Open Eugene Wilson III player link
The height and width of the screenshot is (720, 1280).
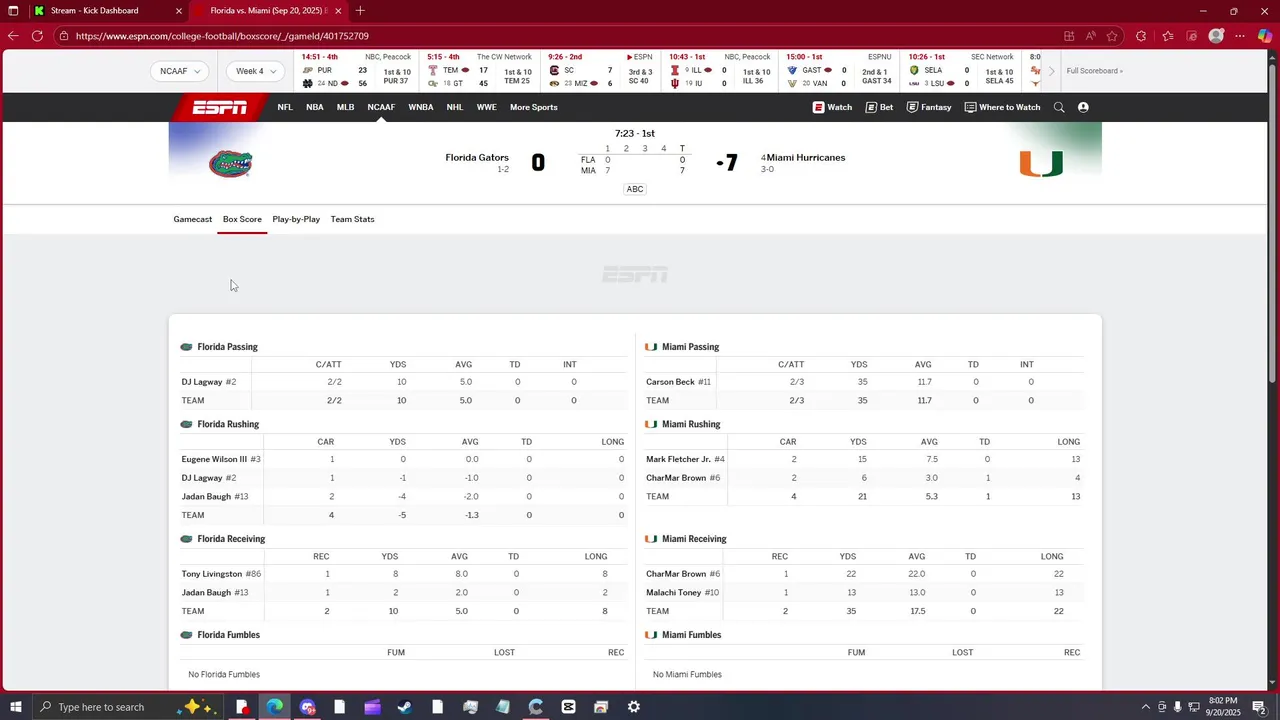[x=214, y=459]
